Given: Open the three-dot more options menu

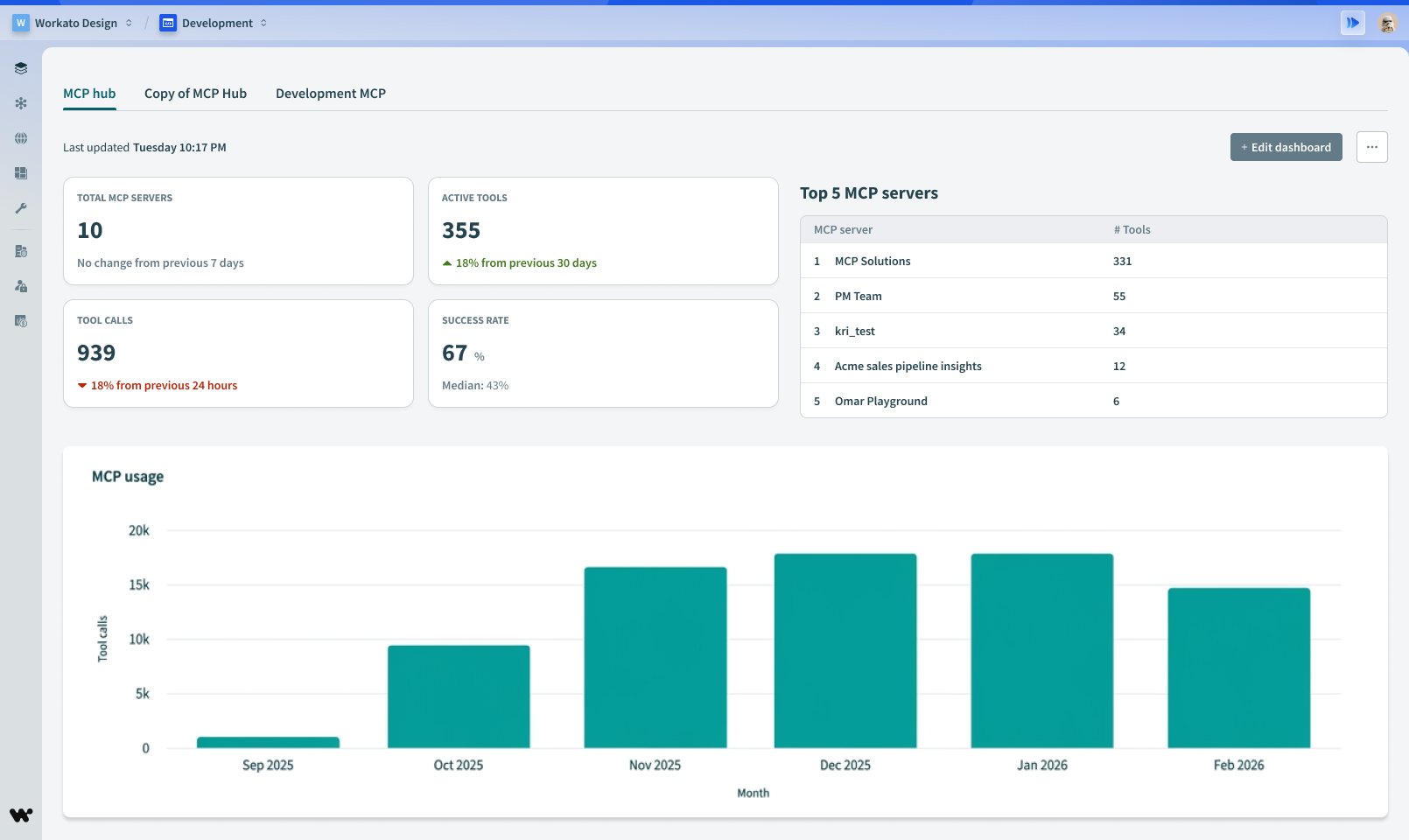Looking at the screenshot, I should (x=1371, y=147).
